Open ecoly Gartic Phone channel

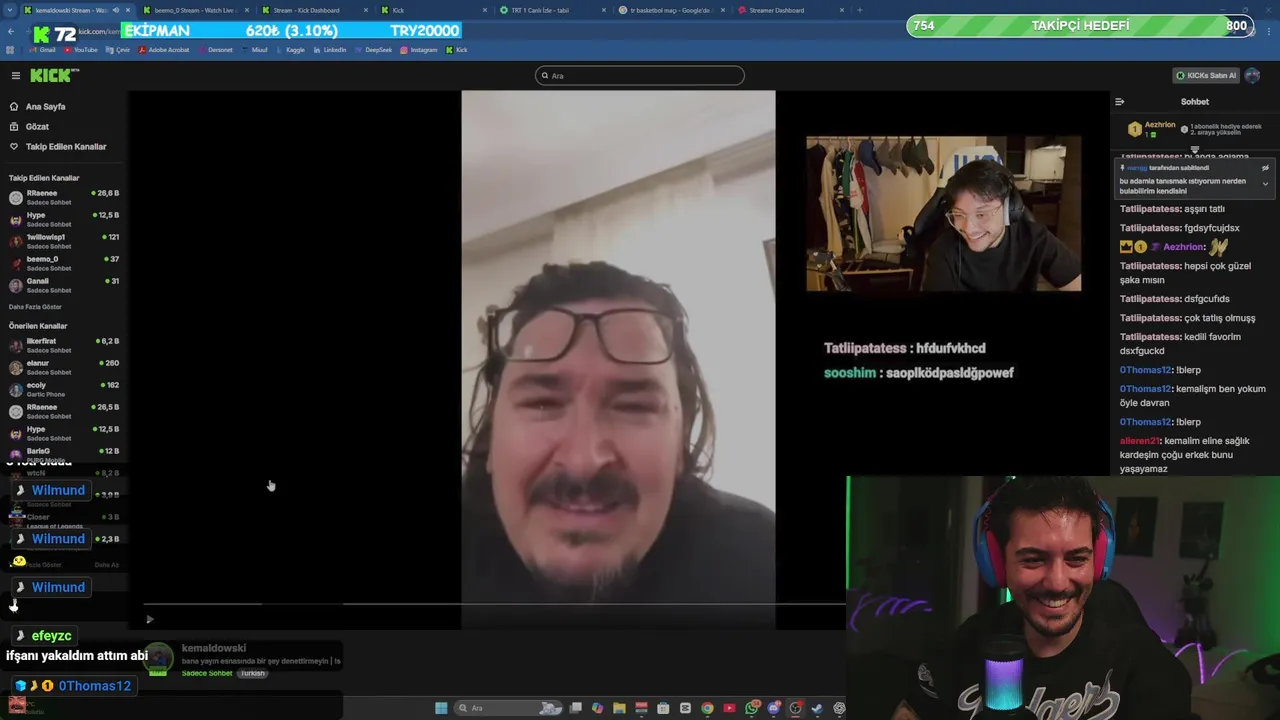tap(64, 389)
